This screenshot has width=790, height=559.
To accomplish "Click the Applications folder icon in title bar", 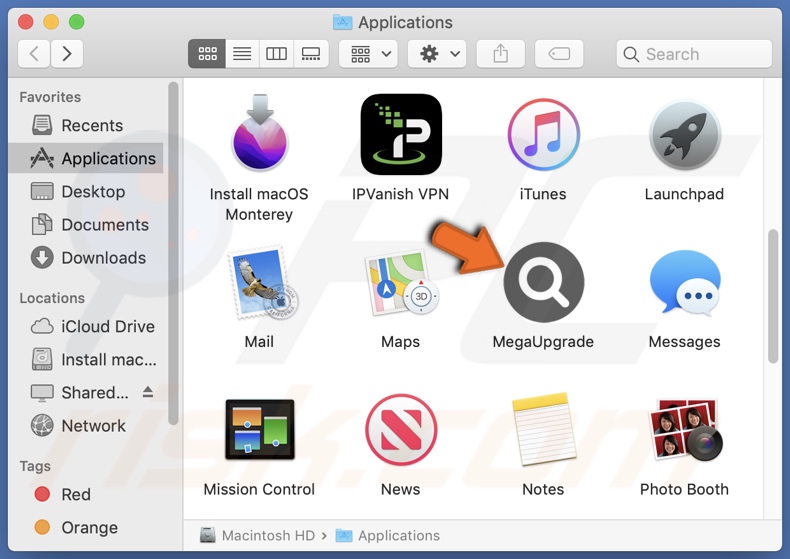I will [343, 22].
